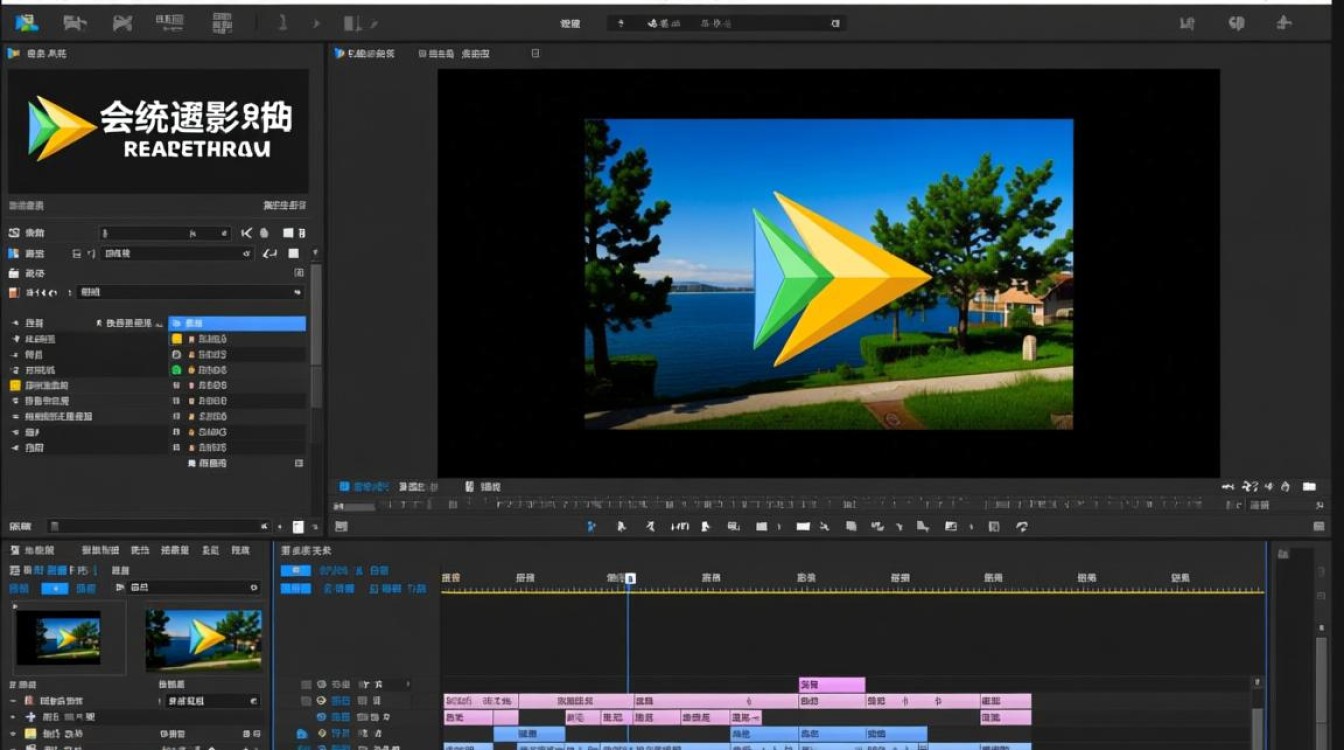Click the blue button above the left bin thumbnail
1344x750 pixels.
pyautogui.click(x=54, y=588)
